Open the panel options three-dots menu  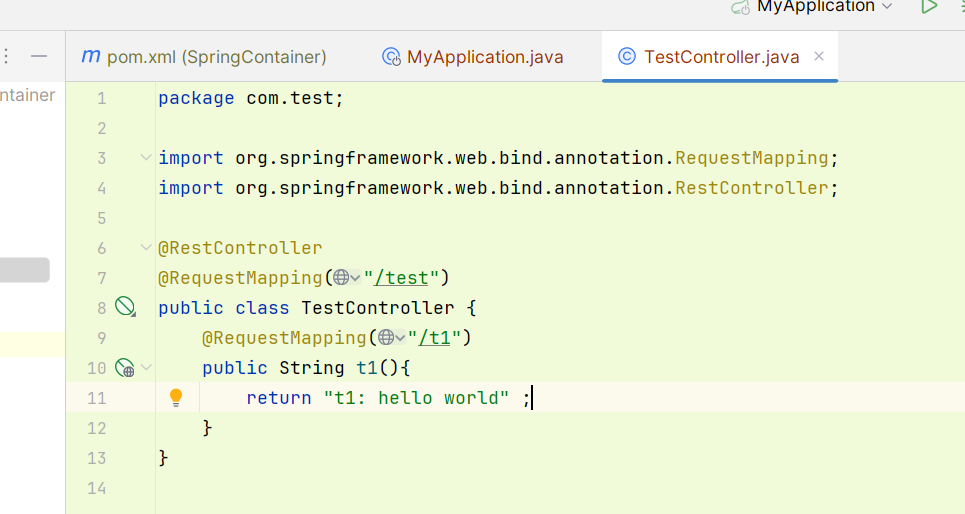tap(6, 56)
